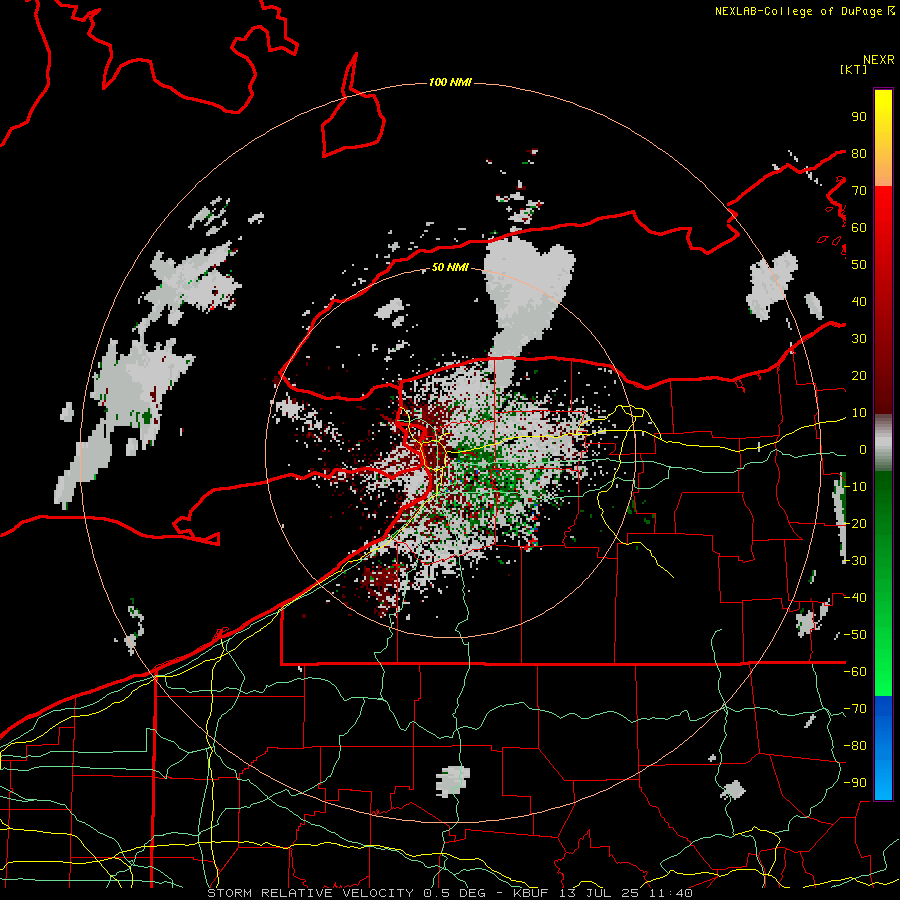900x900 pixels.
Task: Click the 100 NMI range ring label
Action: (x=450, y=82)
